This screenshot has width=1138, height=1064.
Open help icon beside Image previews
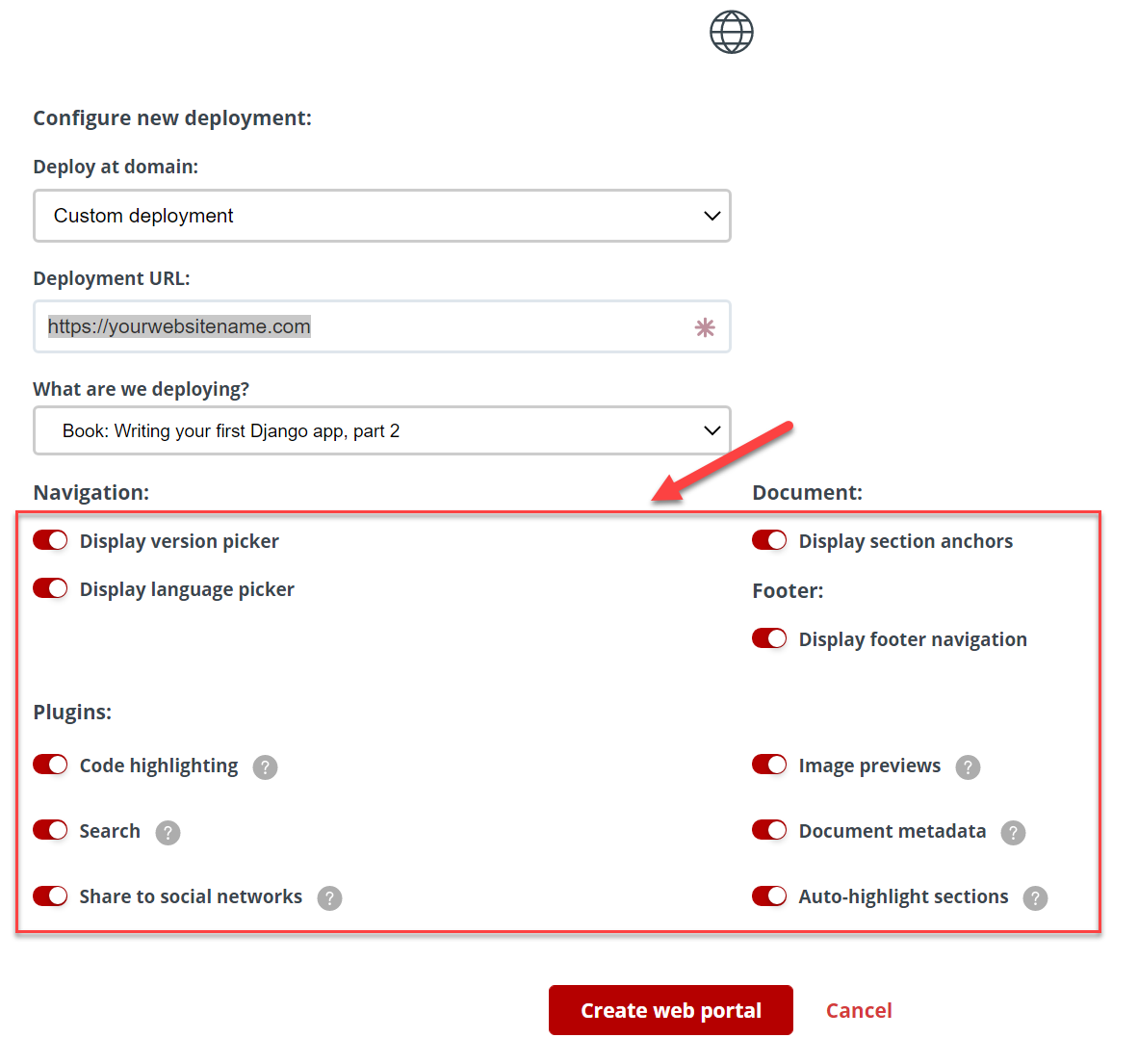(x=968, y=767)
